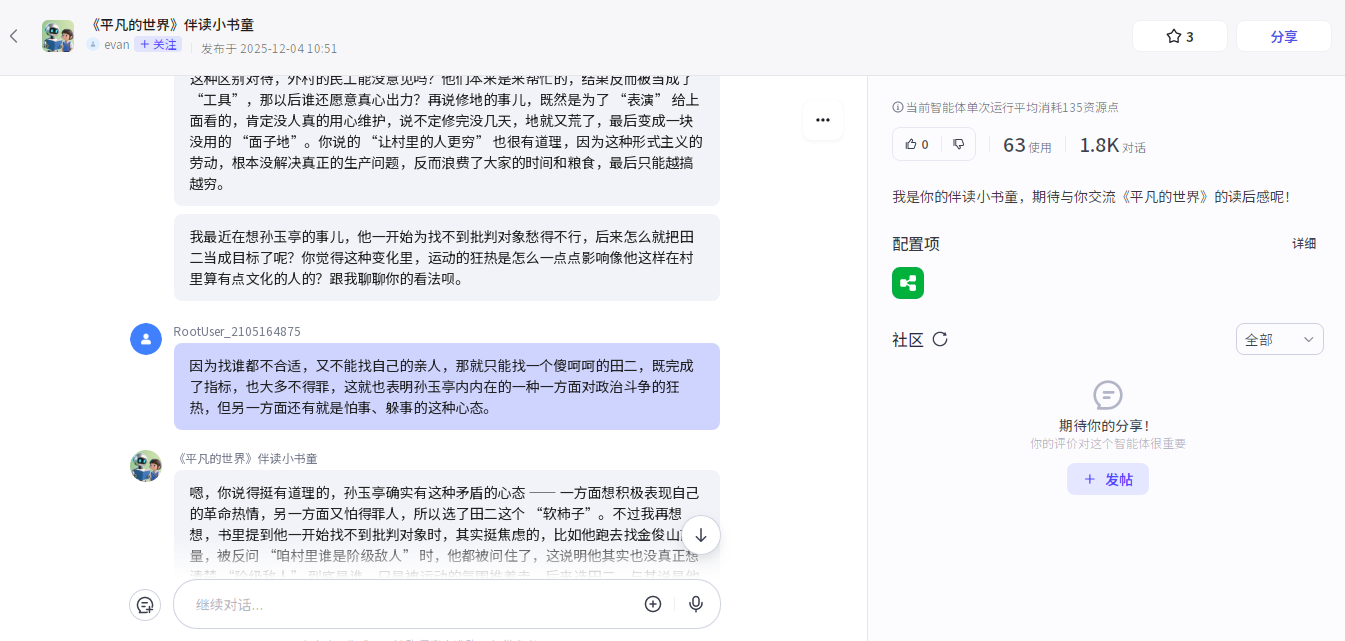This screenshot has height=641, width=1345.
Task: Click the plus attachment icon in input
Action: coord(653,604)
